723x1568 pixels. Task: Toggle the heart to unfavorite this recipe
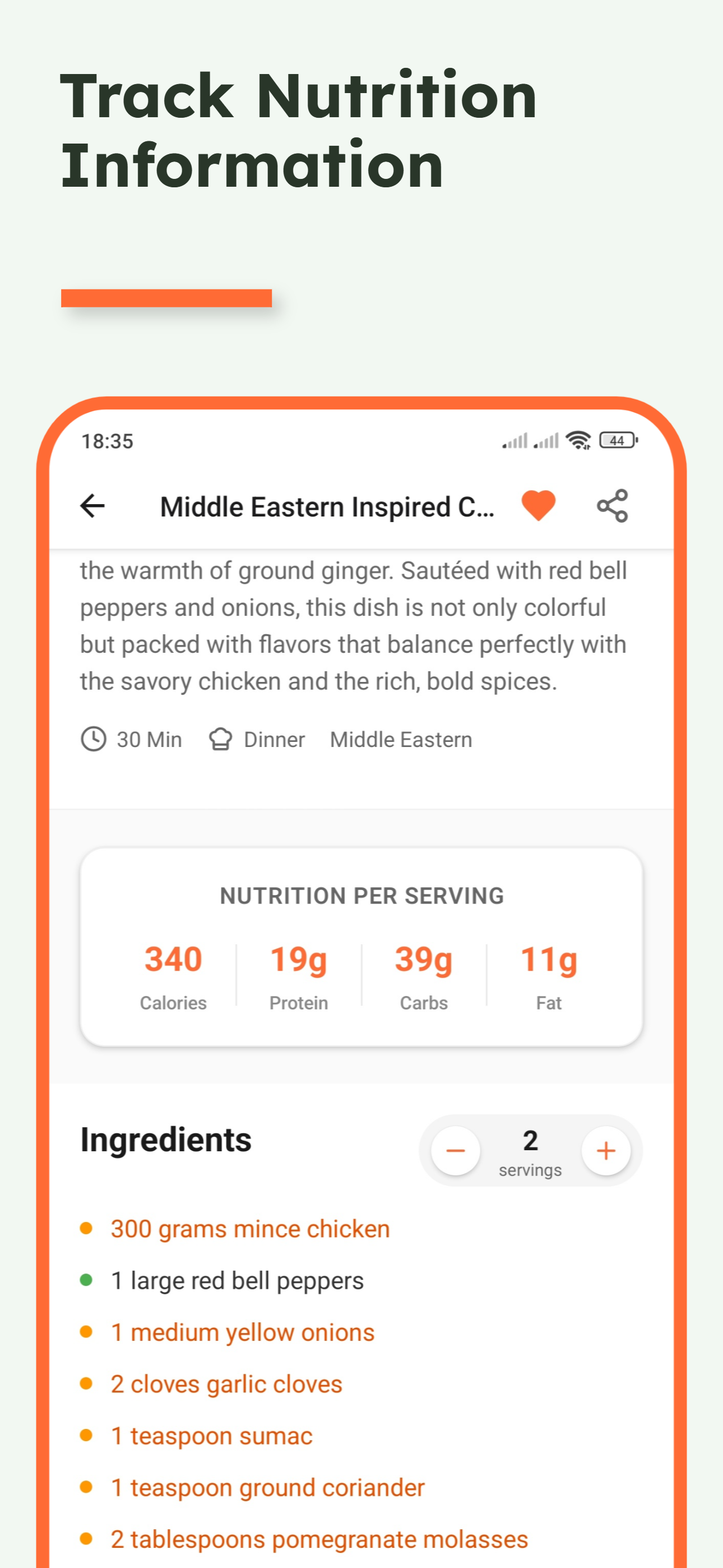pyautogui.click(x=539, y=505)
